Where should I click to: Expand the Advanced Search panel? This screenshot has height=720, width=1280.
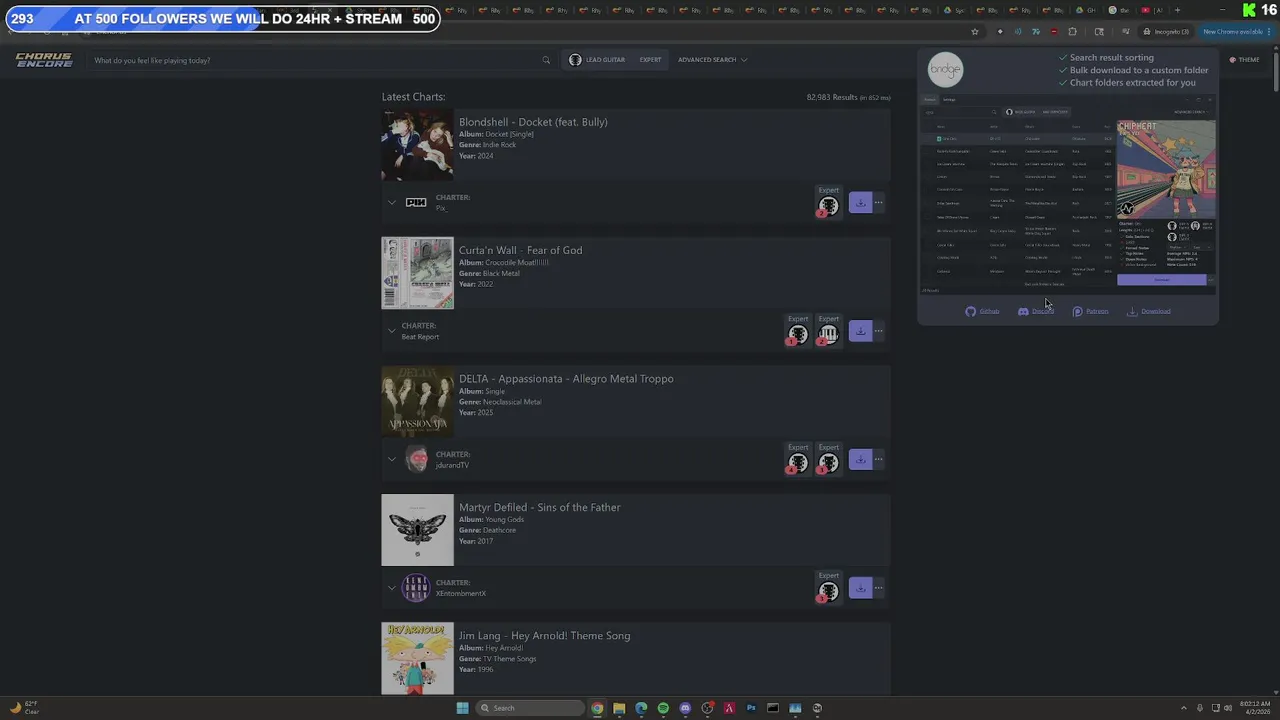pos(712,60)
